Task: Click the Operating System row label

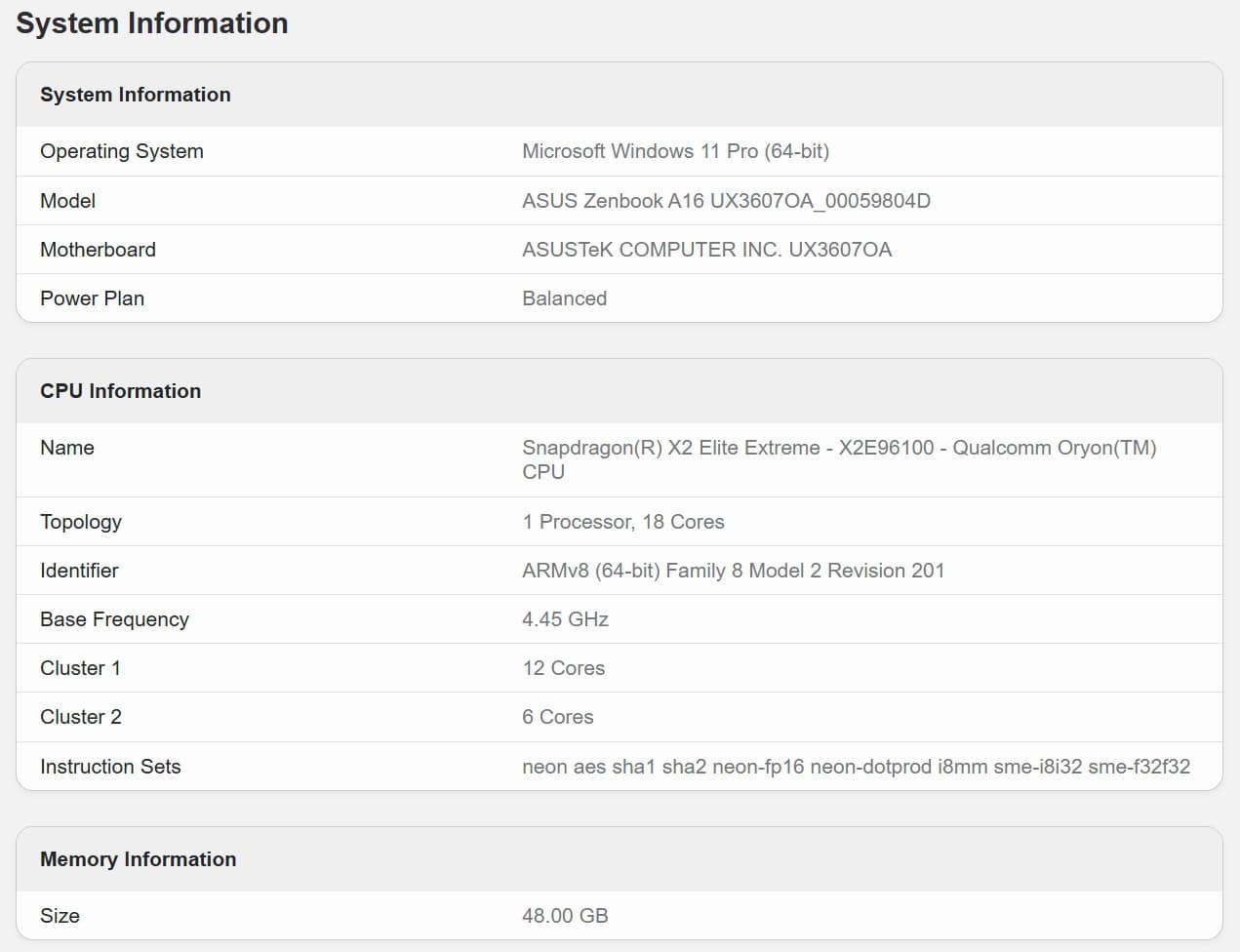Action: (x=122, y=151)
